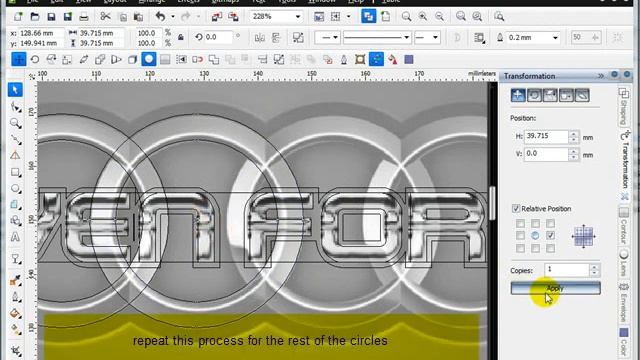Click the Position transform icon in the toolbar row
Image resolution: width=640 pixels, height=360 pixels.
point(19,60)
